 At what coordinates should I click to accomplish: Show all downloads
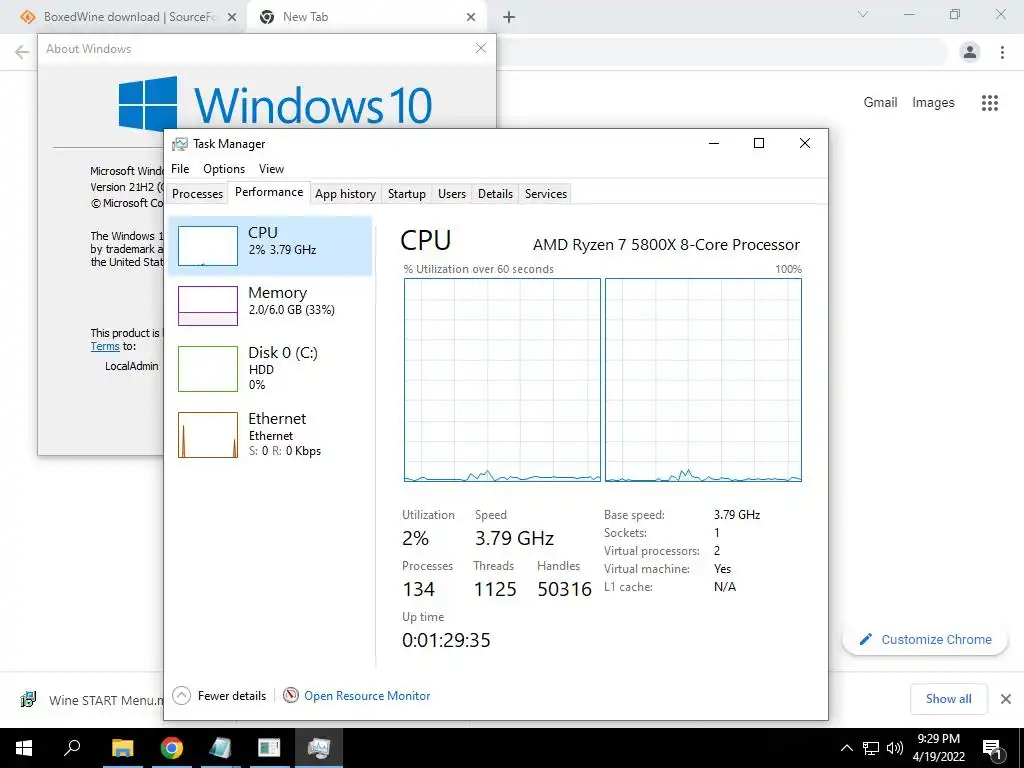pyautogui.click(x=948, y=699)
